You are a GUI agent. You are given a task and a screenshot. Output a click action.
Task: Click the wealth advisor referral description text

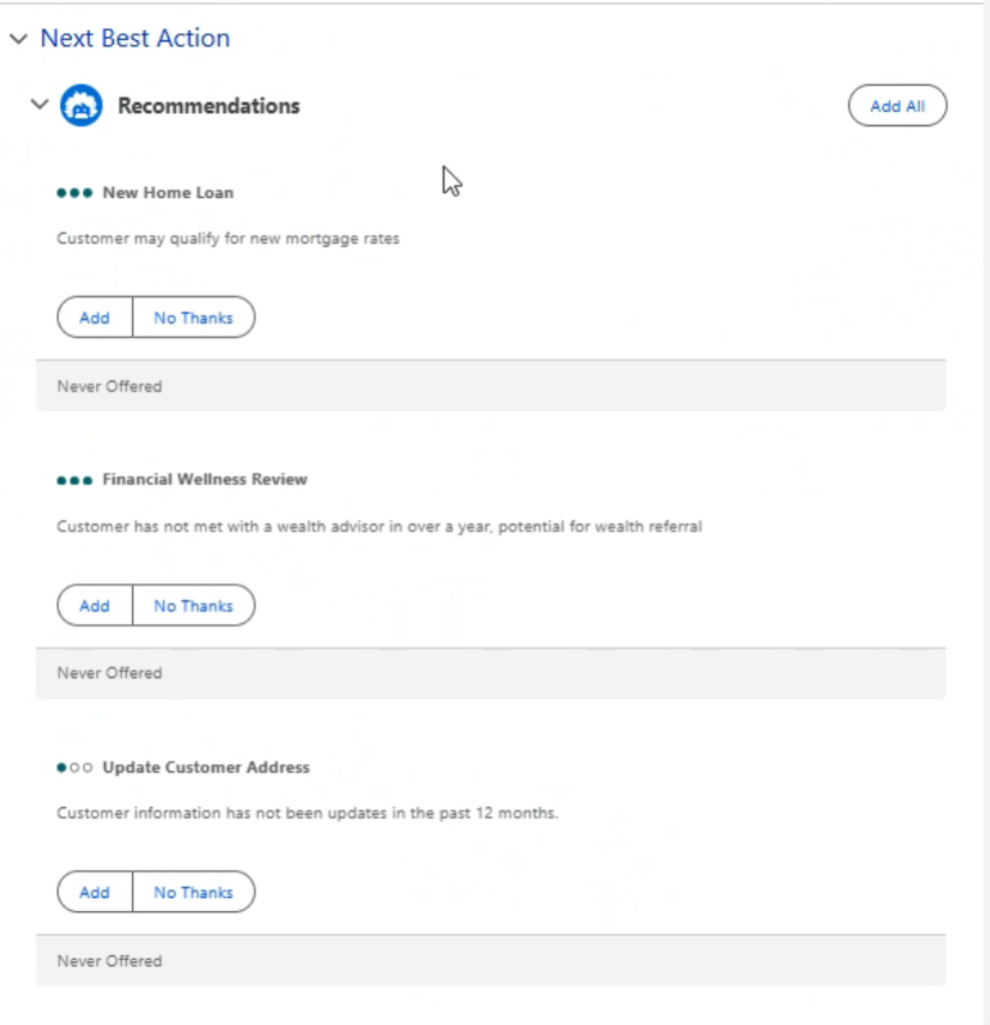point(379,527)
